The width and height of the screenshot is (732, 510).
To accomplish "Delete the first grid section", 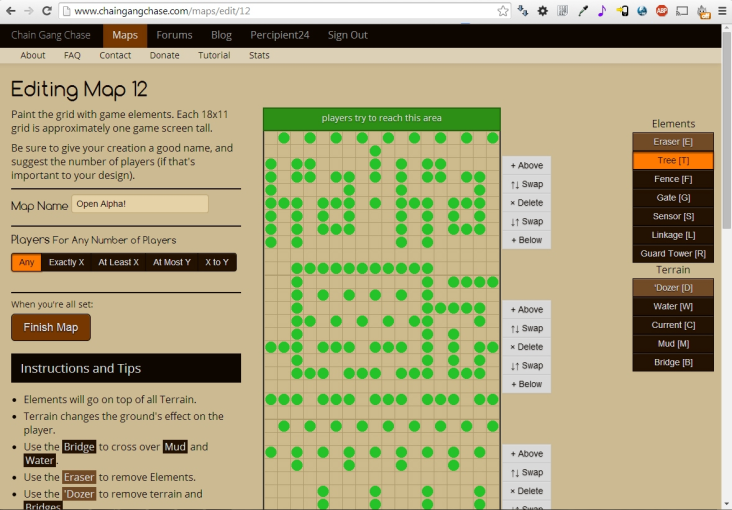I will coord(527,203).
